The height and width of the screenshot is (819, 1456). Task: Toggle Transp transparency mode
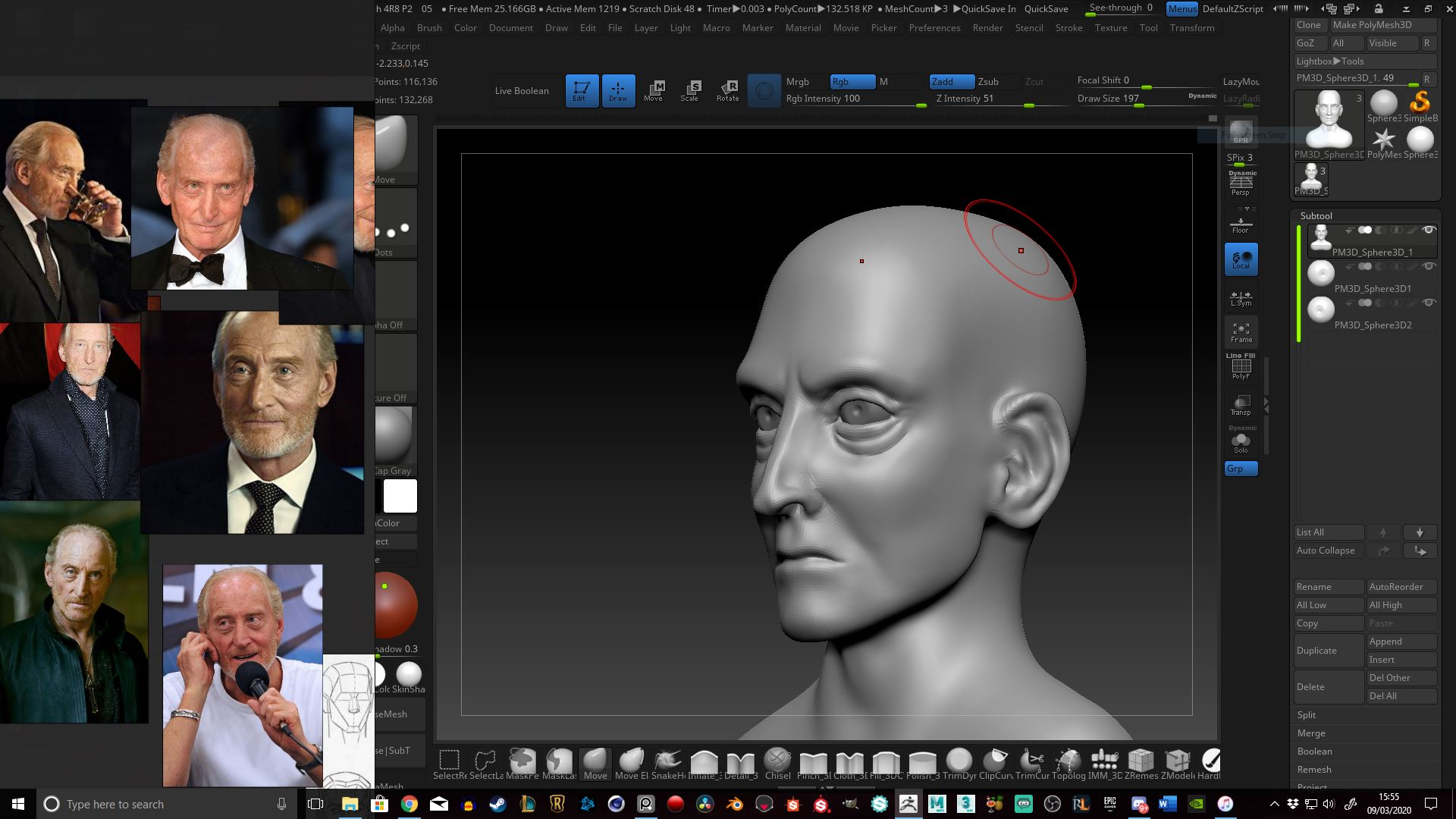1241,405
